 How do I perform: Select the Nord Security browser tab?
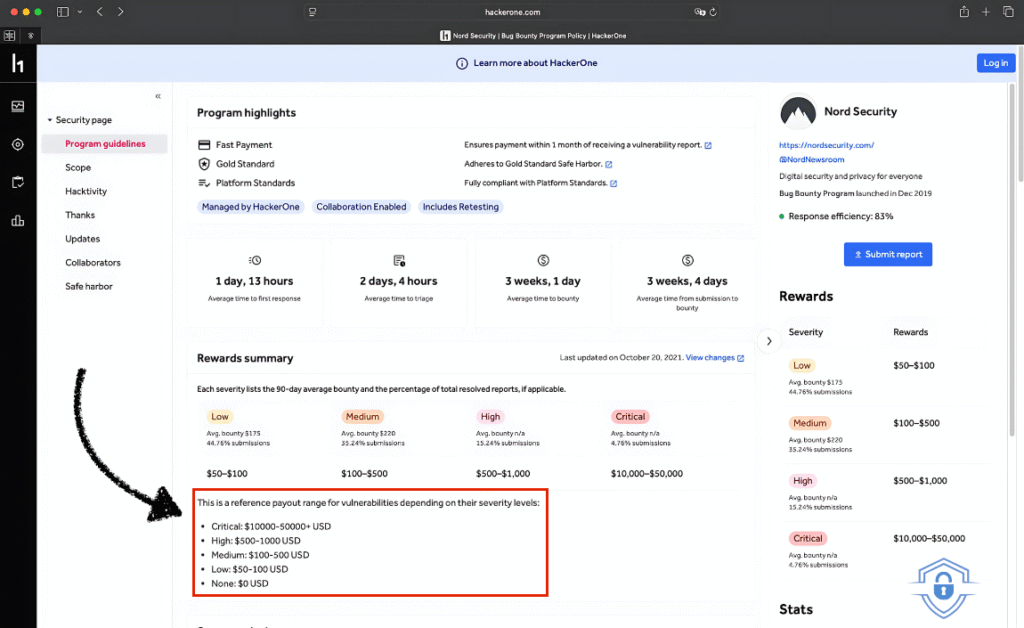click(533, 36)
